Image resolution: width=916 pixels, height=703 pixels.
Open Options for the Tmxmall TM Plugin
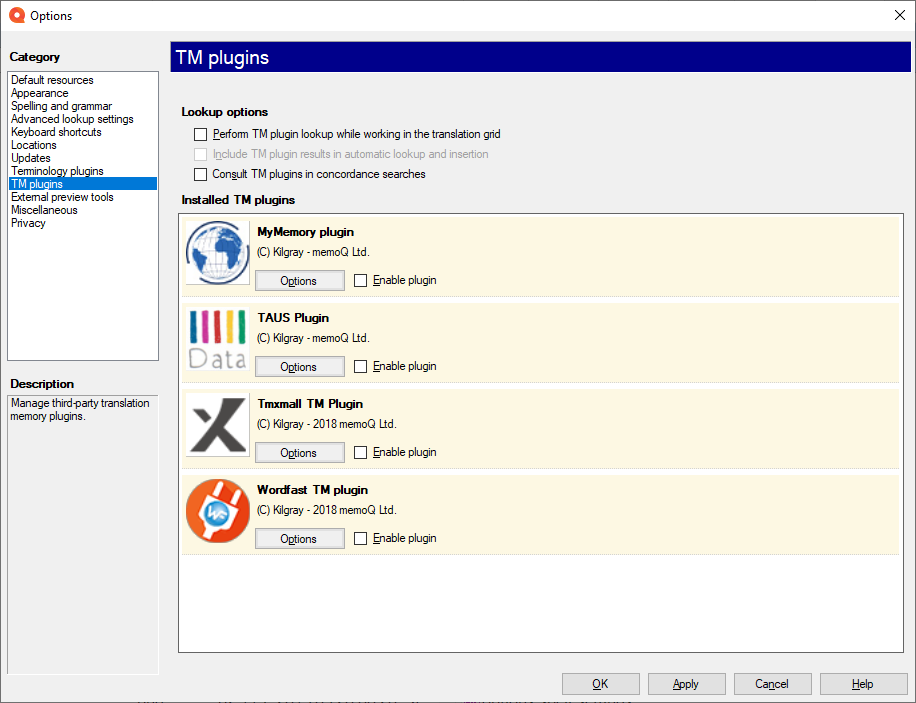click(299, 453)
